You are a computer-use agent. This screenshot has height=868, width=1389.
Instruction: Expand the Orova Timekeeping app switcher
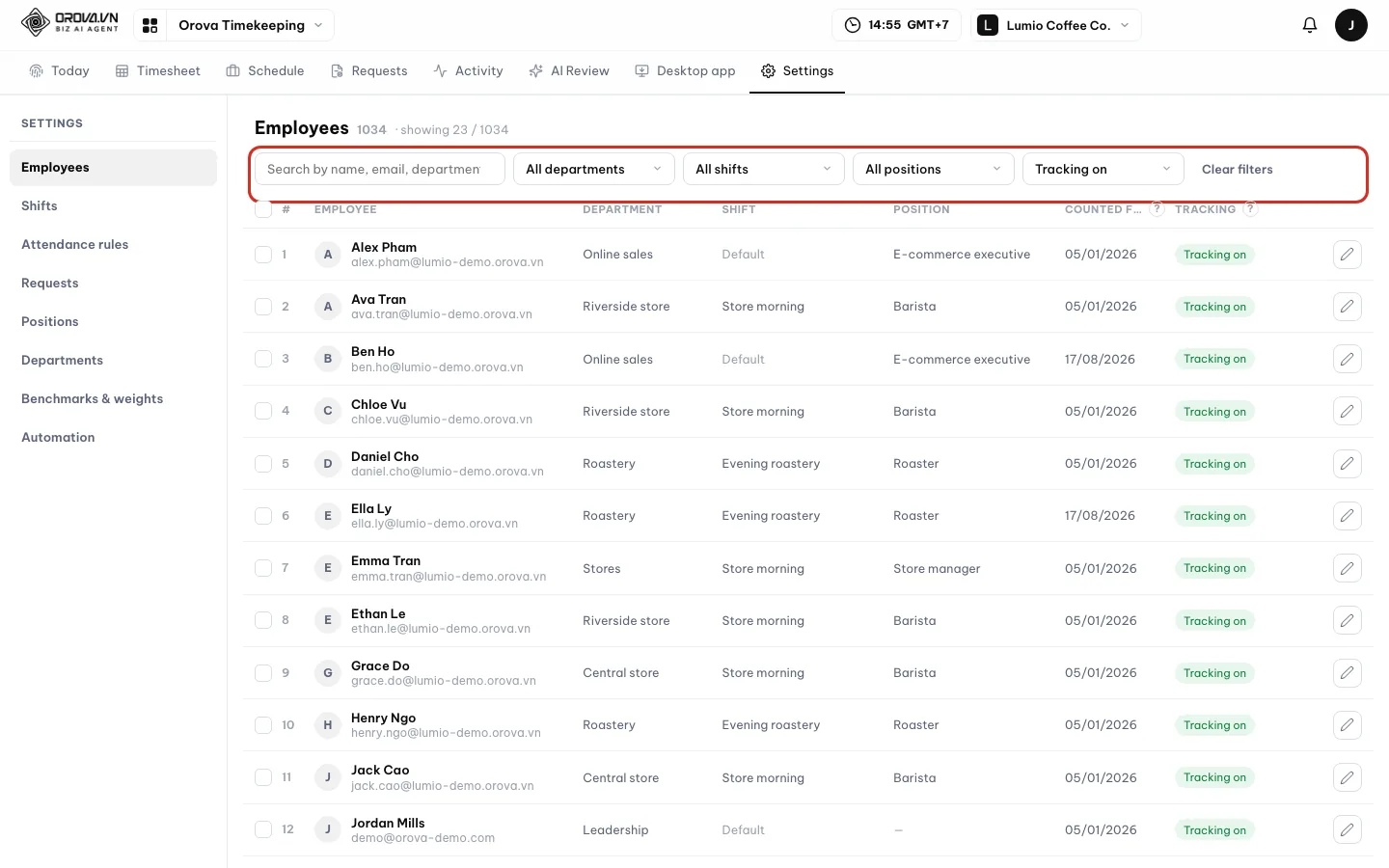[250, 25]
